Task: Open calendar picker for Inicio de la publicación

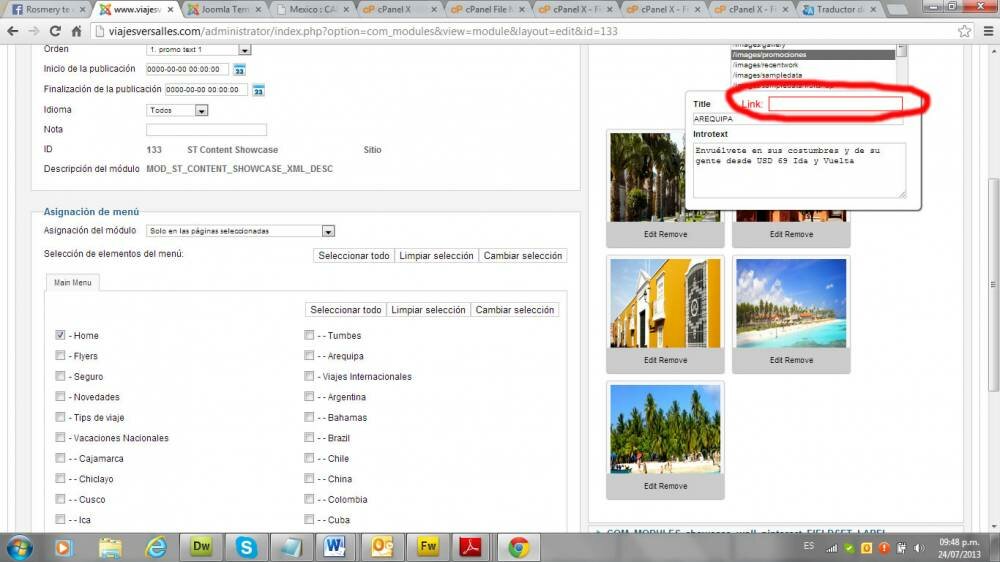Action: coord(239,70)
